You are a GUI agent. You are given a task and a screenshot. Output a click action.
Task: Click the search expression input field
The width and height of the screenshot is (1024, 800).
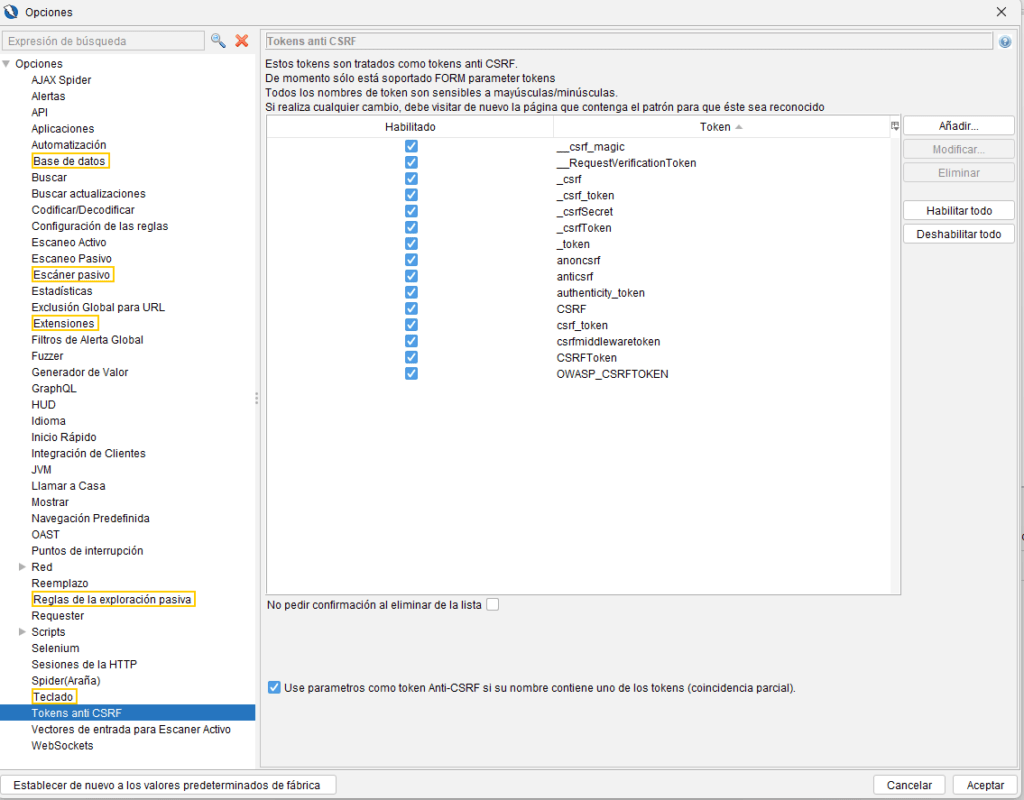pyautogui.click(x=103, y=41)
